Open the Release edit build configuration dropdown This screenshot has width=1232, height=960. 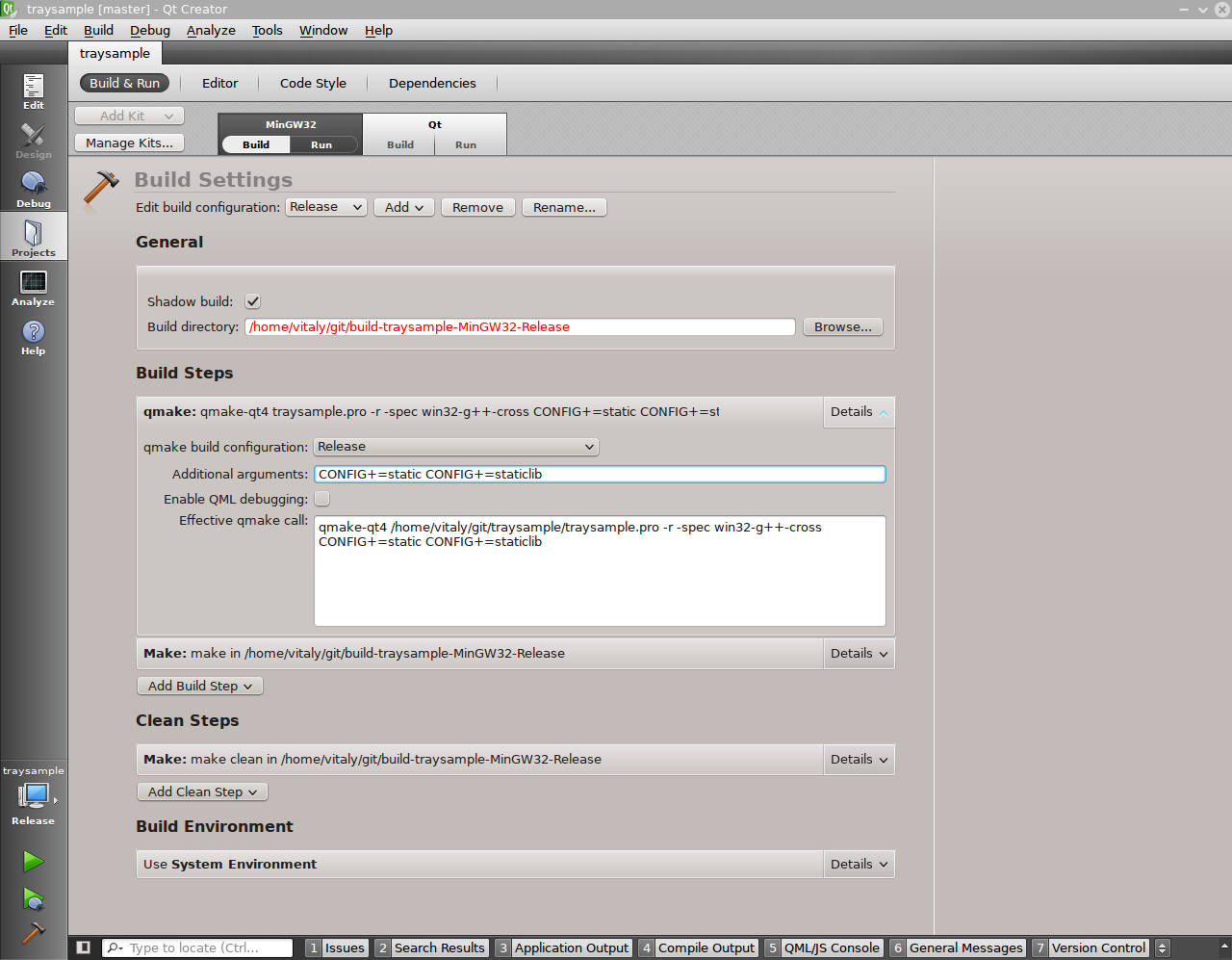coord(325,207)
